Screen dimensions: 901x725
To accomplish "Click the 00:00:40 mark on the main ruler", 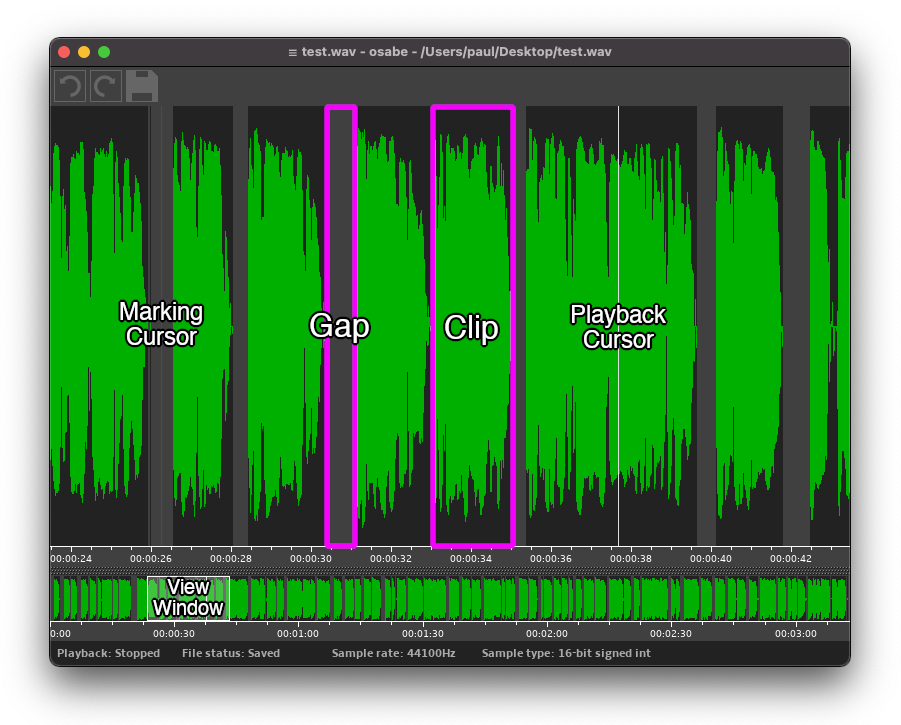I will tap(711, 558).
